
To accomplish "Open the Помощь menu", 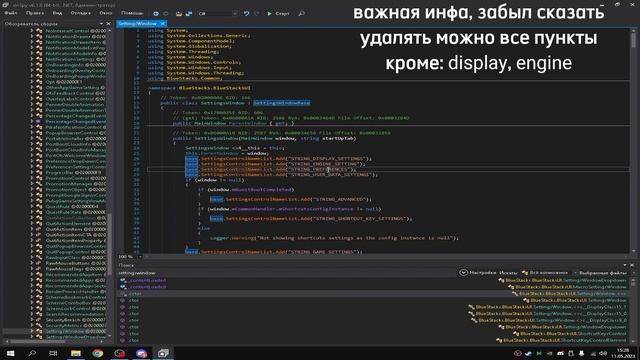I will 132,13.
